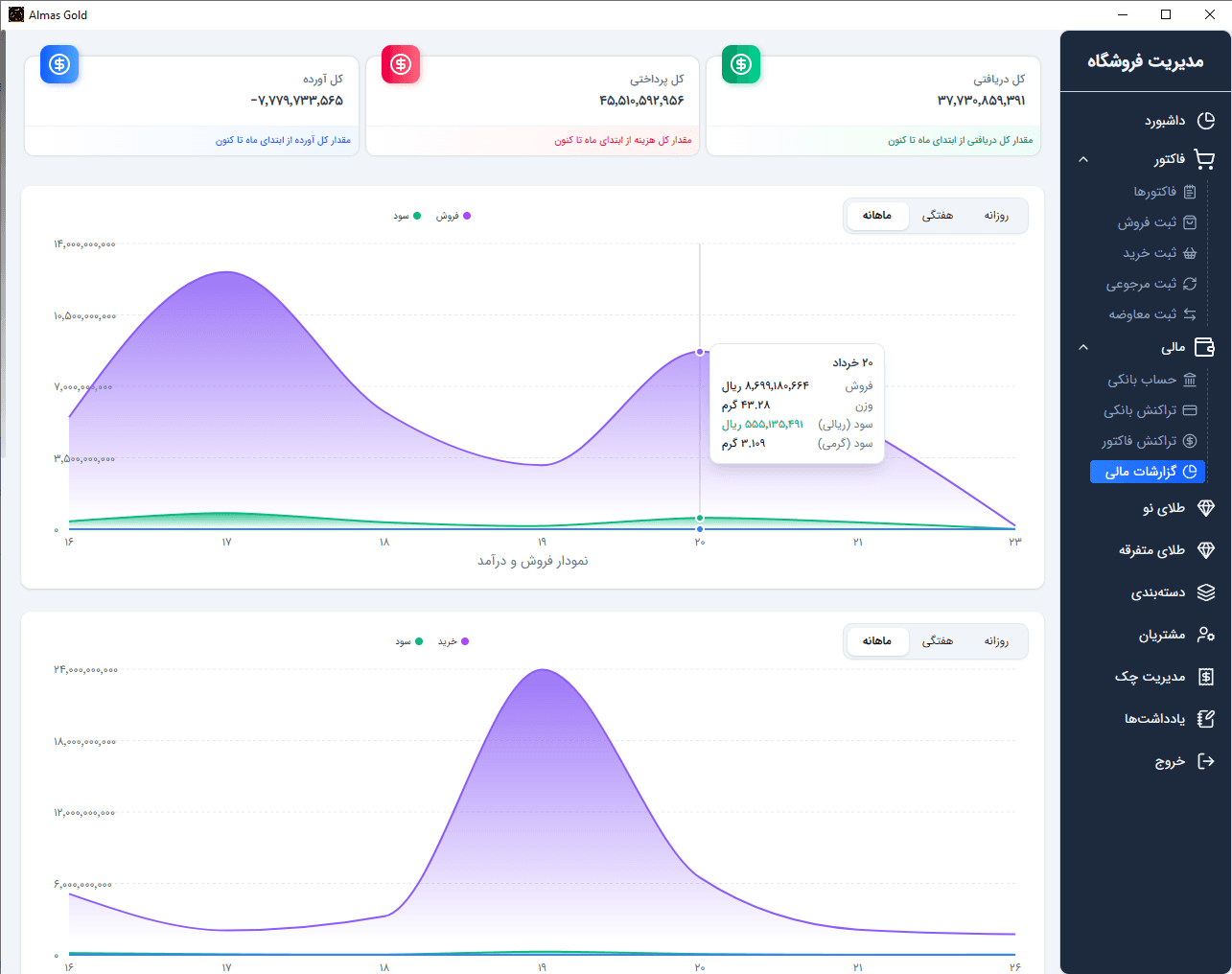Click the خروج logout icon
This screenshot has width=1232, height=974.
click(x=1206, y=761)
